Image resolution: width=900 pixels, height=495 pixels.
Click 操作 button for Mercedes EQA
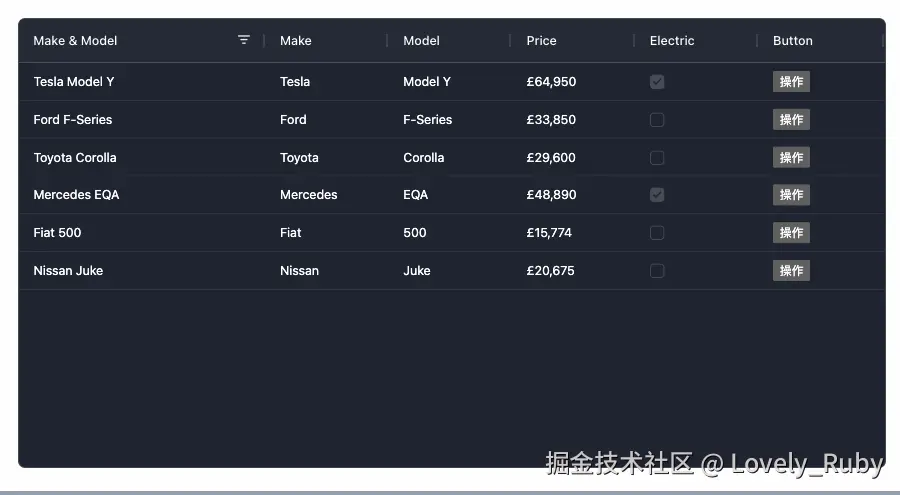pyautogui.click(x=791, y=195)
